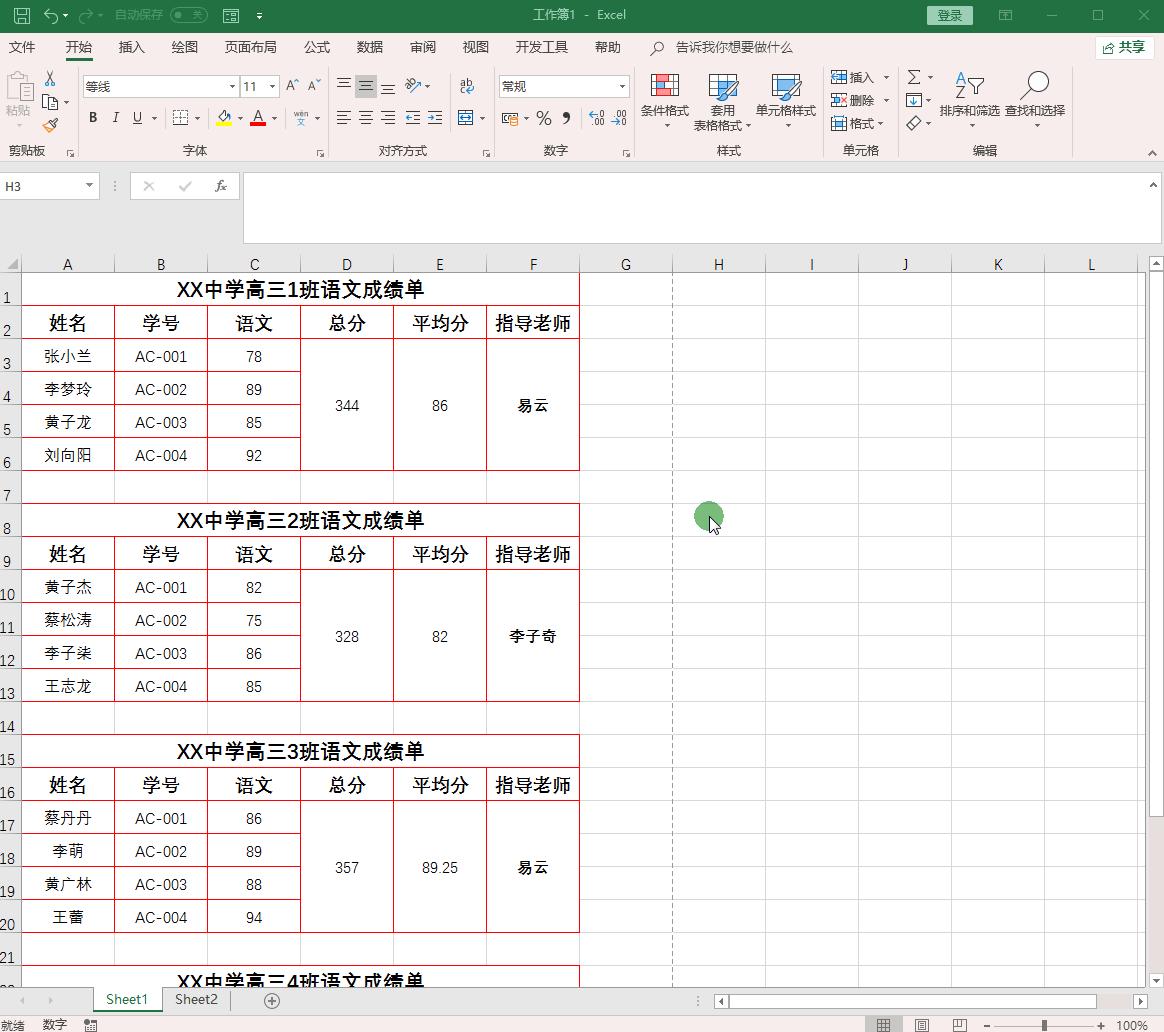
Task: Click the AutoSum (Σ) icon
Action: point(914,76)
